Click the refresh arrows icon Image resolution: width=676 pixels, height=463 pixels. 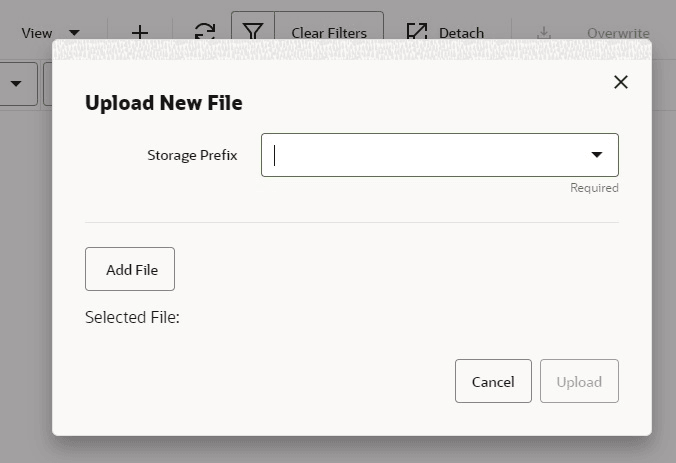[205, 32]
